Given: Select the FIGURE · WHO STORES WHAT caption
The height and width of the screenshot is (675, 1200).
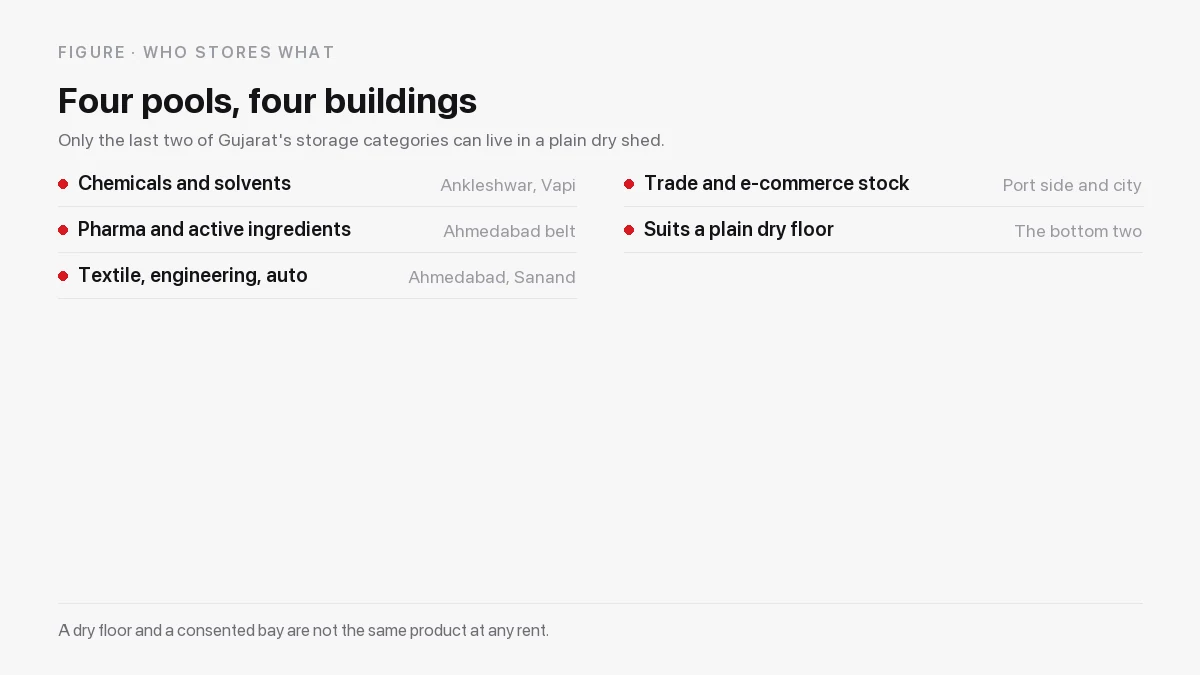Looking at the screenshot, I should pyautogui.click(x=196, y=52).
